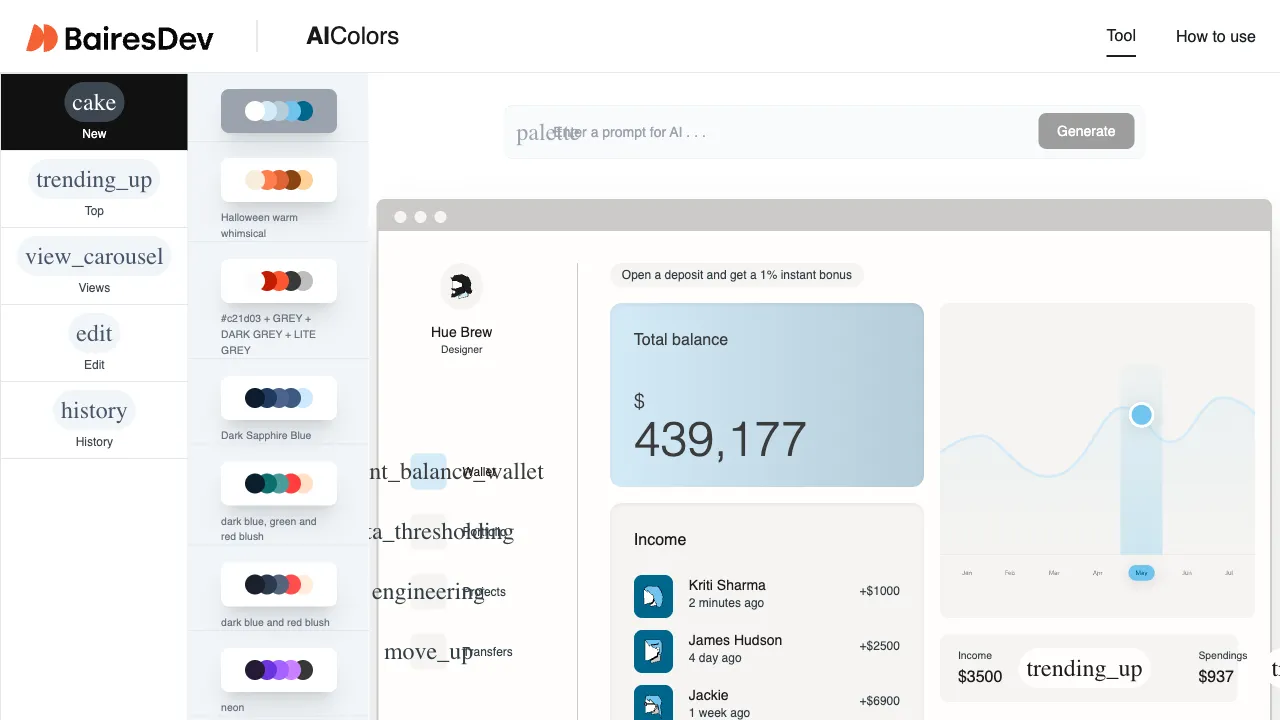1280x720 pixels.
Task: Click the Total balance card
Action: coord(767,395)
